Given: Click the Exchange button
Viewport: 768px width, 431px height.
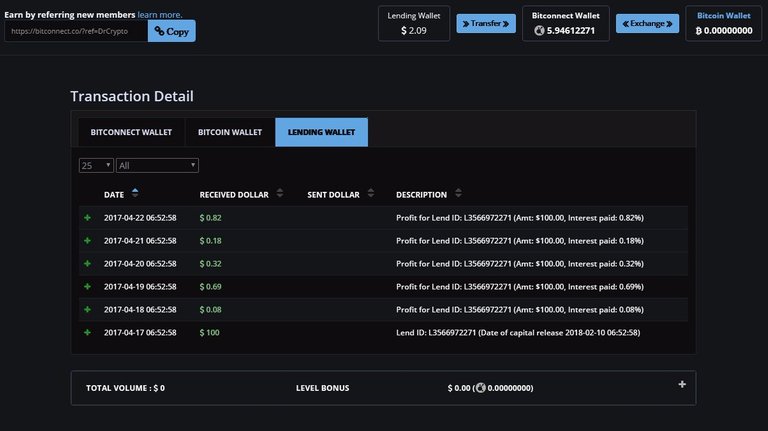Looking at the screenshot, I should pyautogui.click(x=647, y=23).
